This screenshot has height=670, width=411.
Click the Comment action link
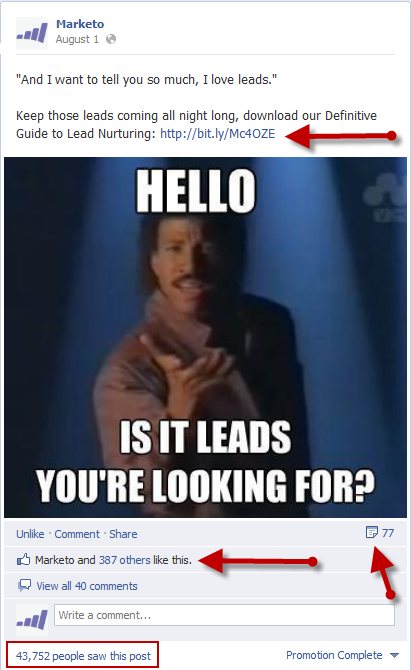77,534
